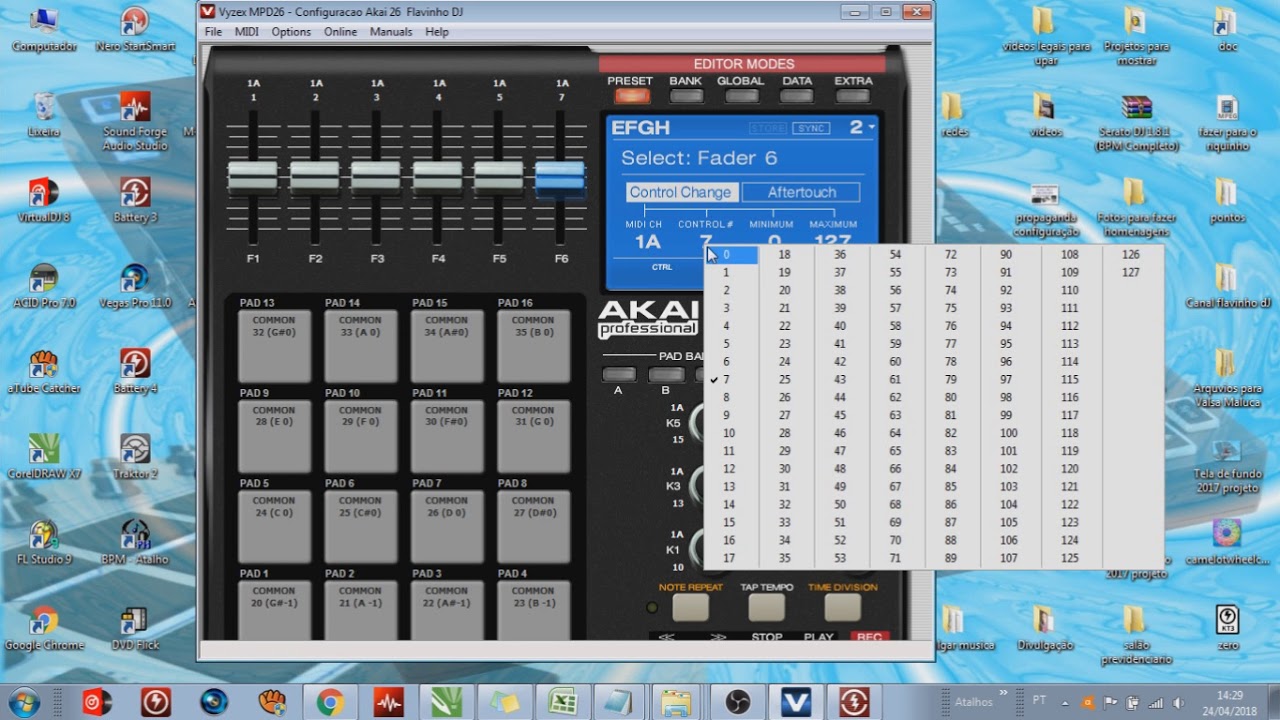Open the Manuals menu
The image size is (1280, 720).
(x=391, y=32)
